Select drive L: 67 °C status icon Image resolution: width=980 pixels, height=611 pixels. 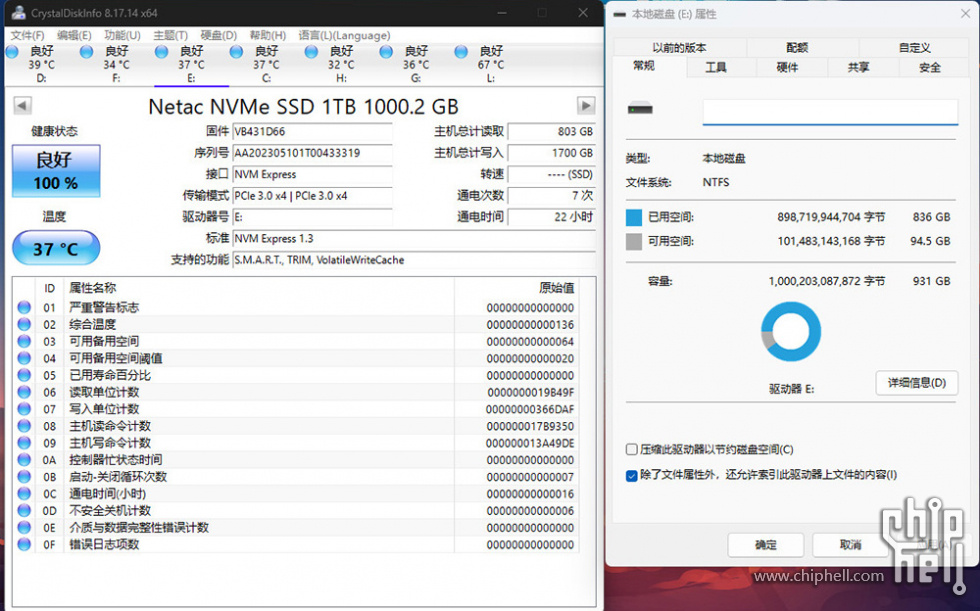[461, 52]
